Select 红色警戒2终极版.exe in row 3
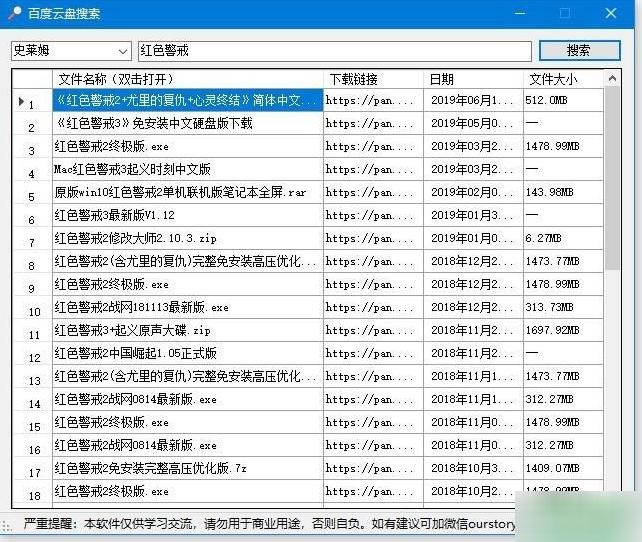 tap(188, 146)
